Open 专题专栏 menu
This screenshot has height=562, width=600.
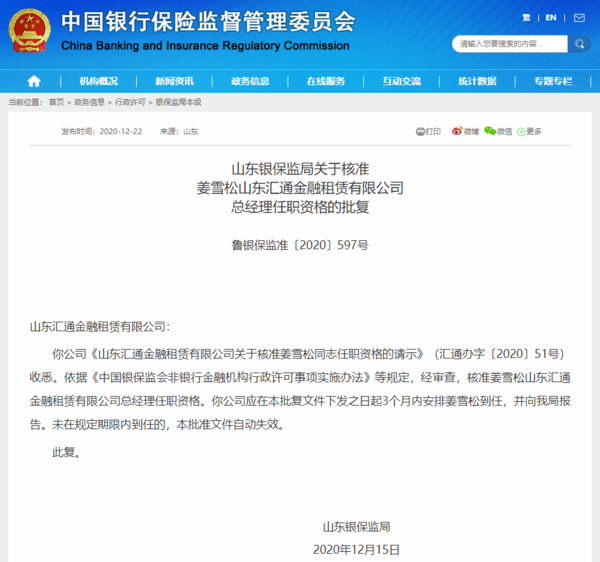[x=553, y=81]
